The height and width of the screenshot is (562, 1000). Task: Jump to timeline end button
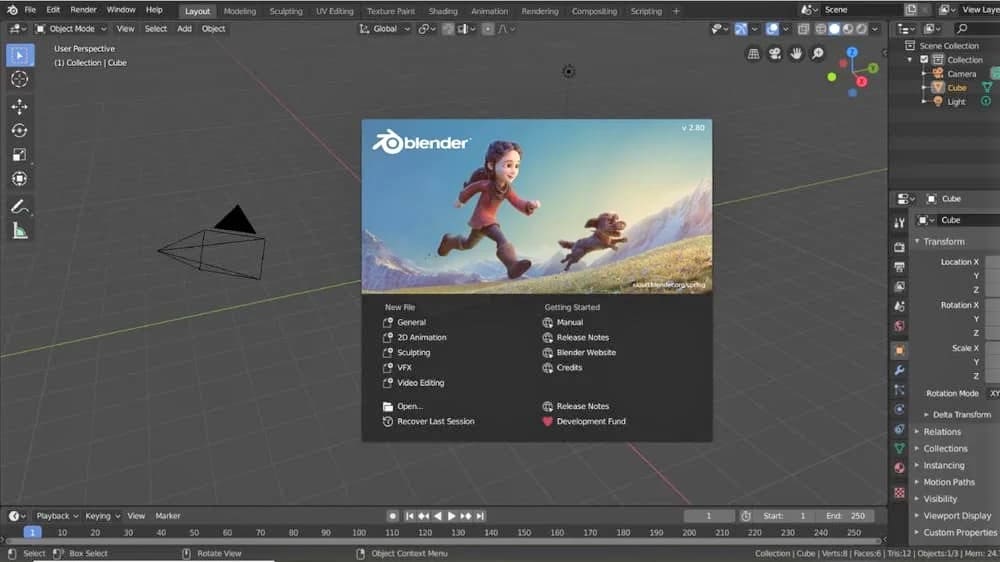480,516
